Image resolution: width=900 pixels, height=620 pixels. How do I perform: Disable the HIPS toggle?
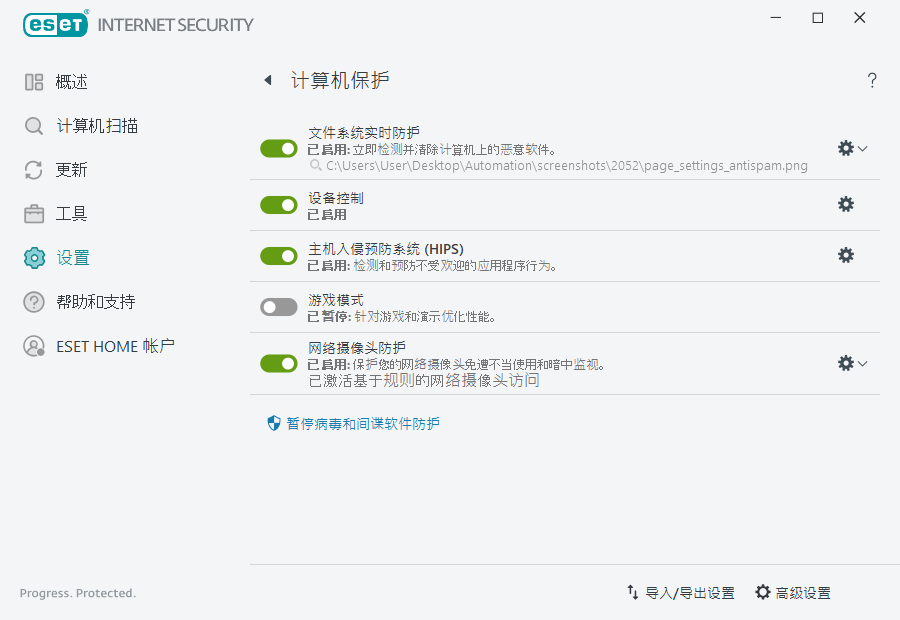coord(279,256)
